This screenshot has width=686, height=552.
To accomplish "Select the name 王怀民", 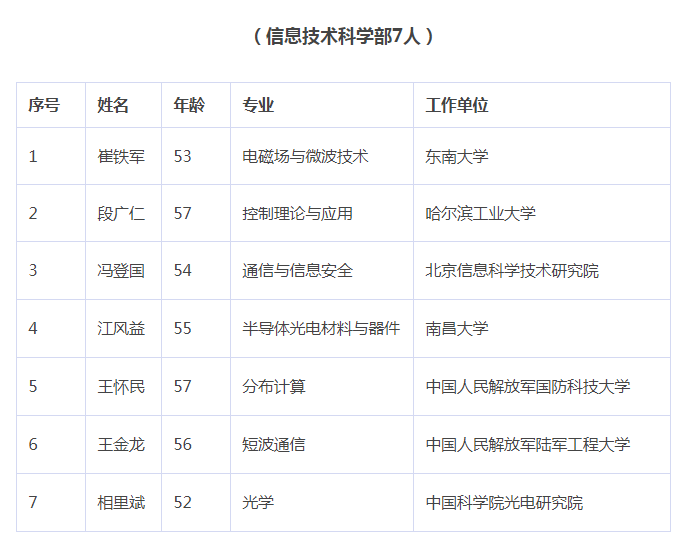I will pos(121,387).
